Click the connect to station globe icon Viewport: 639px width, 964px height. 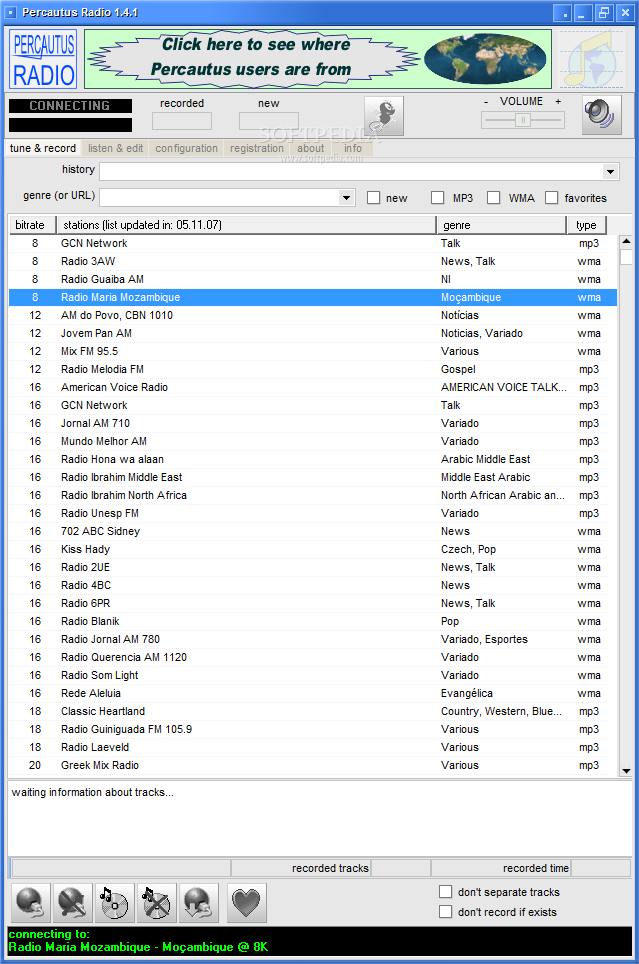point(31,903)
